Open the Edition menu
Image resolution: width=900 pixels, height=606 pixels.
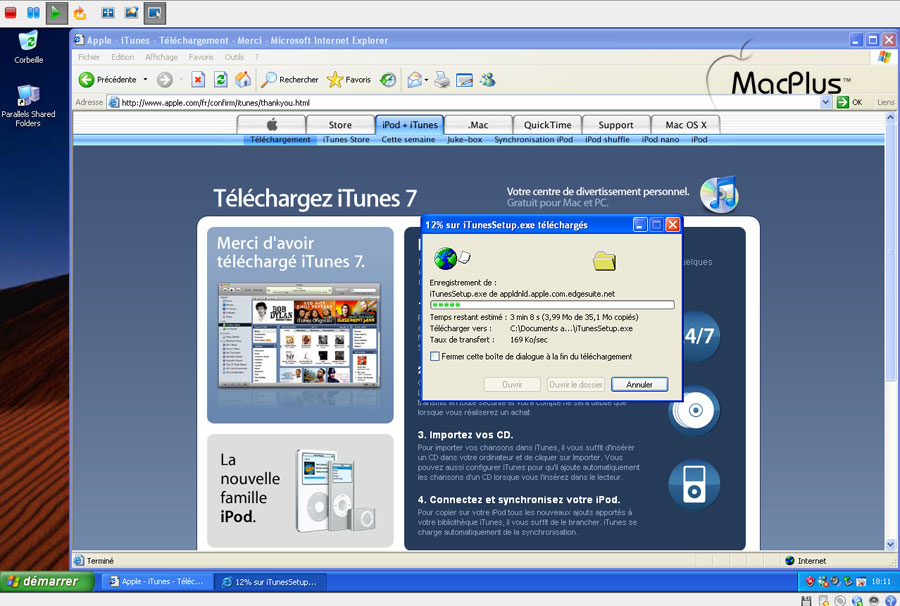click(122, 57)
